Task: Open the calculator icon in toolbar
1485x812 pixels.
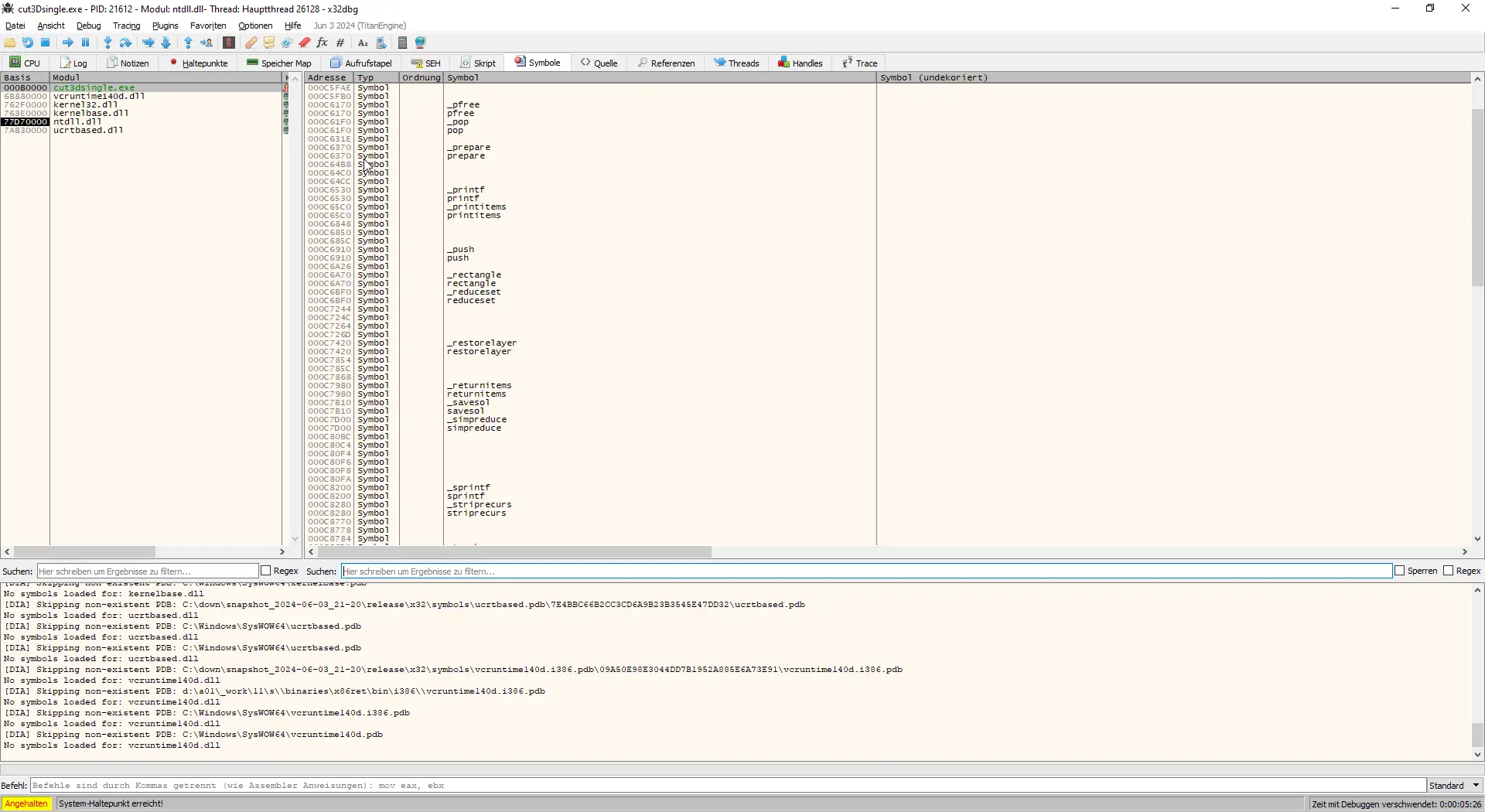Action: [x=402, y=43]
